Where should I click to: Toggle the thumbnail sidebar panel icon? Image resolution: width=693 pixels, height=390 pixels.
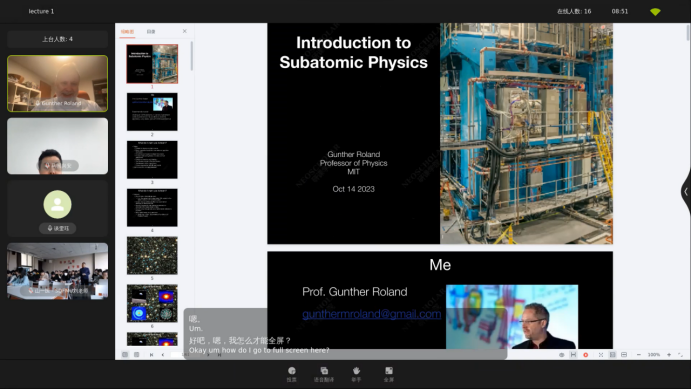pyautogui.click(x=125, y=355)
